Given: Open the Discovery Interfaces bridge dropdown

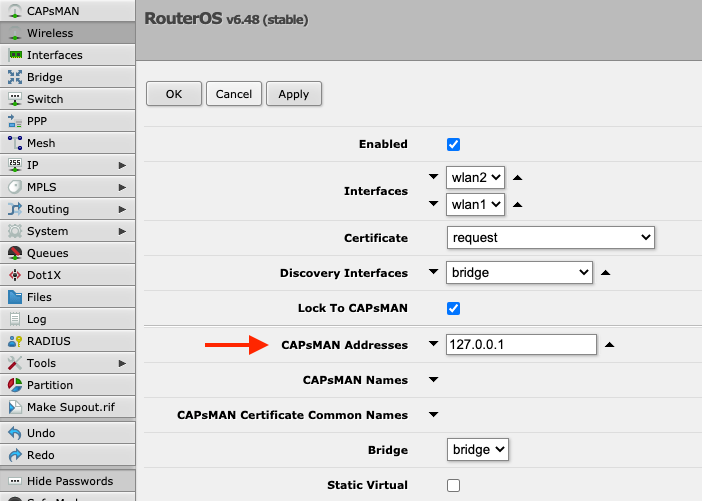Looking at the screenshot, I should click(x=519, y=272).
